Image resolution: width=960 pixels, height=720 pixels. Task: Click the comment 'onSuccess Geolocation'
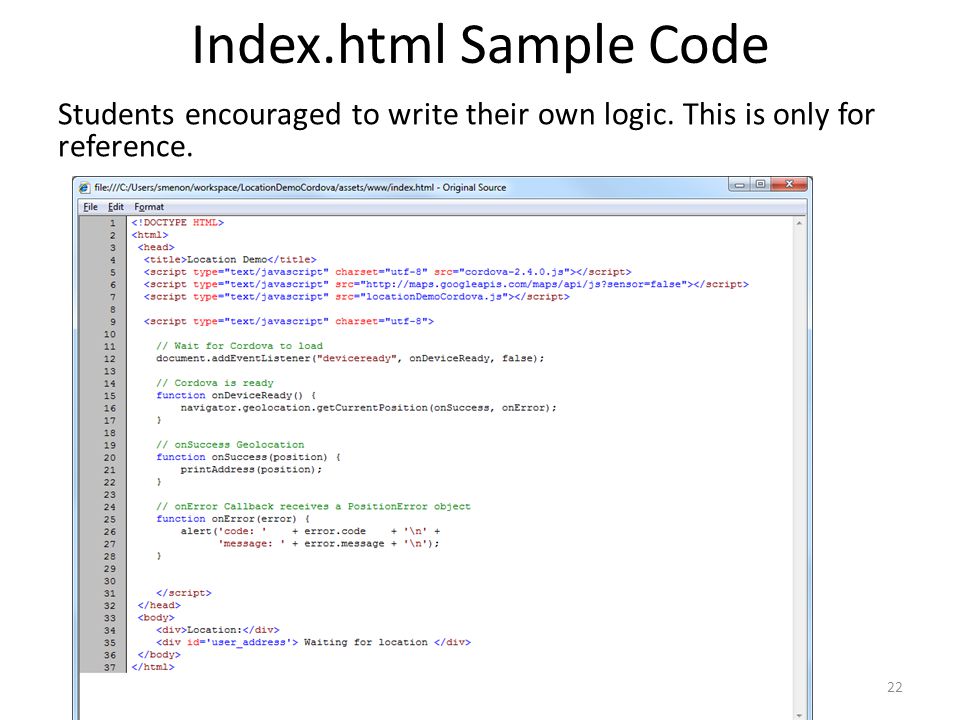click(230, 445)
